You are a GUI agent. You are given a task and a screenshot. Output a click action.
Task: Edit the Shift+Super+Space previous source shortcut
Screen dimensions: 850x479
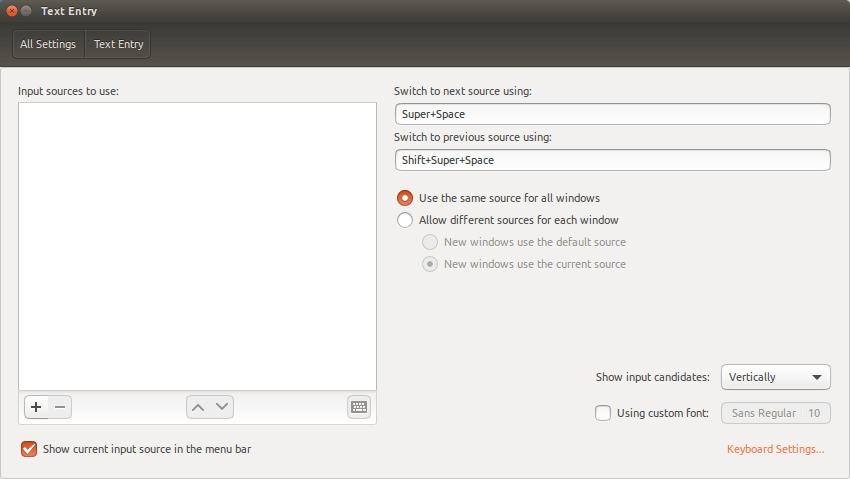[613, 160]
